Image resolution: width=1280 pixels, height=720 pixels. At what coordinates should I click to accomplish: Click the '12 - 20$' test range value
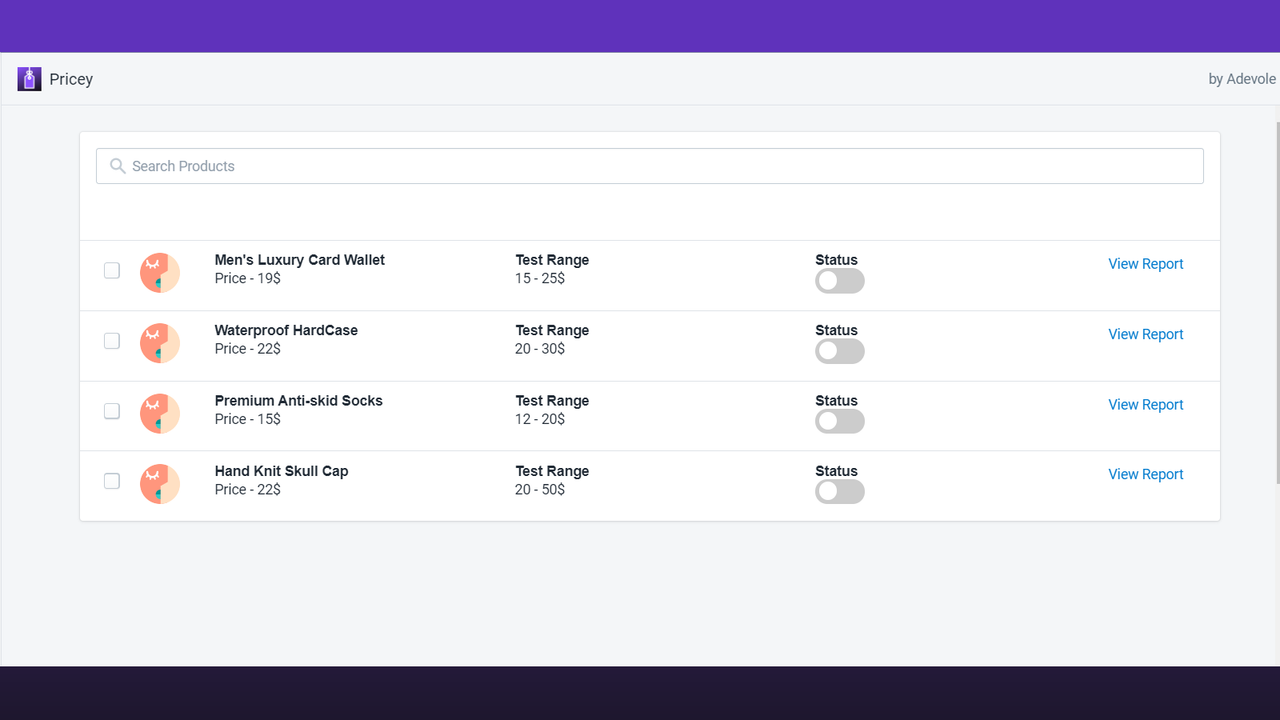(x=540, y=419)
